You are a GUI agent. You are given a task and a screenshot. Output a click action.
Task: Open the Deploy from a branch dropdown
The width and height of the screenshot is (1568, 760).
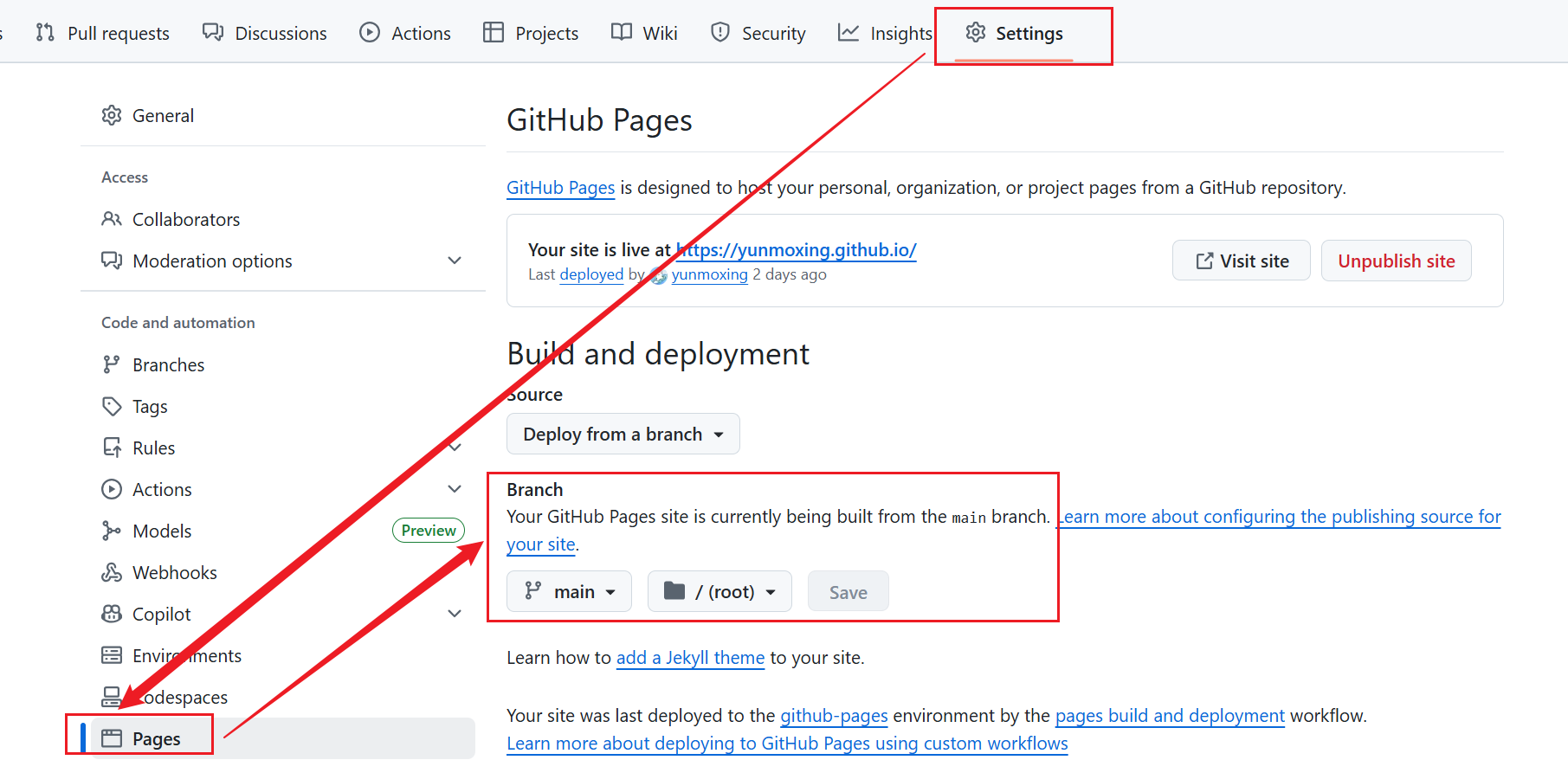tap(623, 434)
